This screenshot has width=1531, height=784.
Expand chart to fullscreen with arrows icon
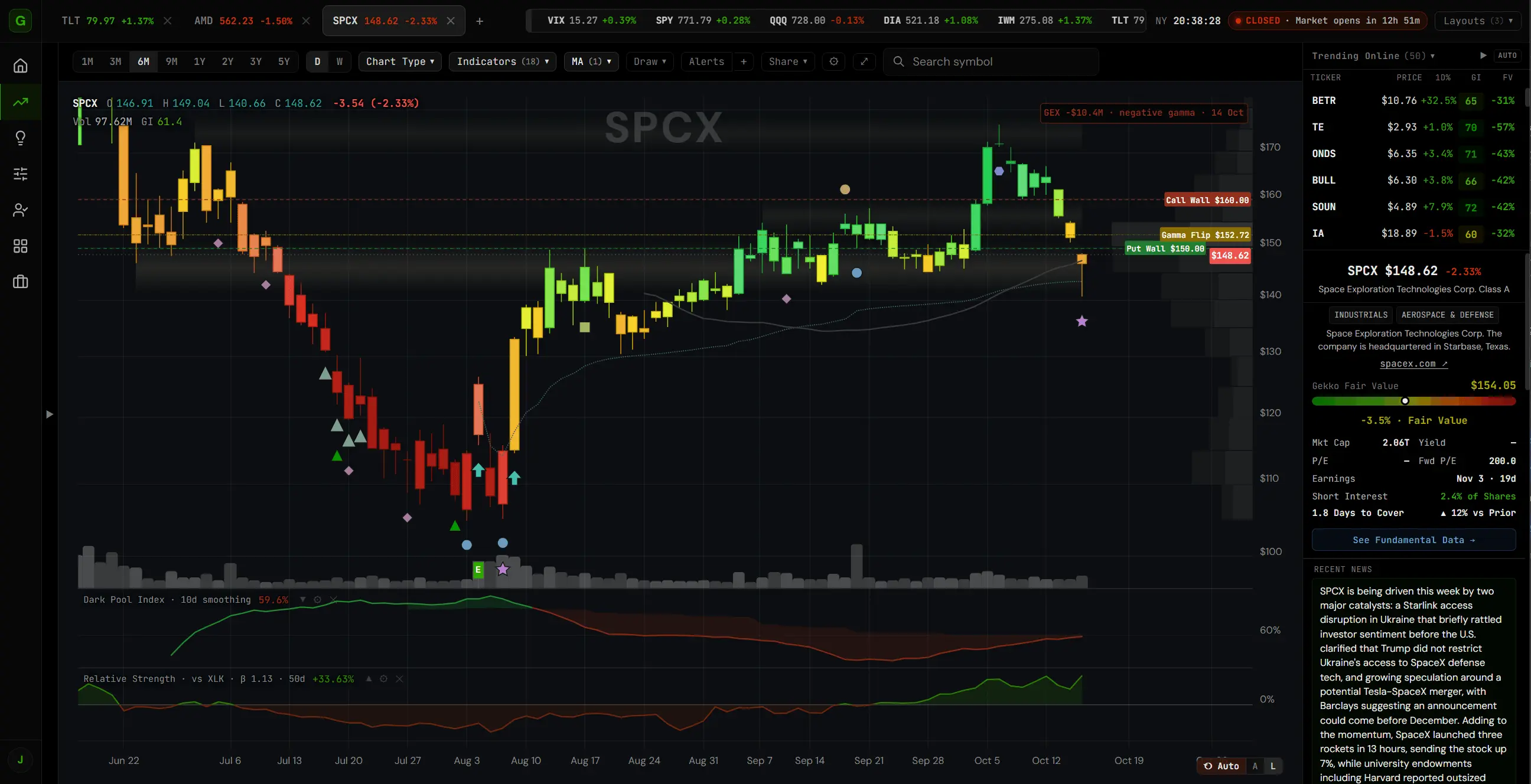[864, 61]
